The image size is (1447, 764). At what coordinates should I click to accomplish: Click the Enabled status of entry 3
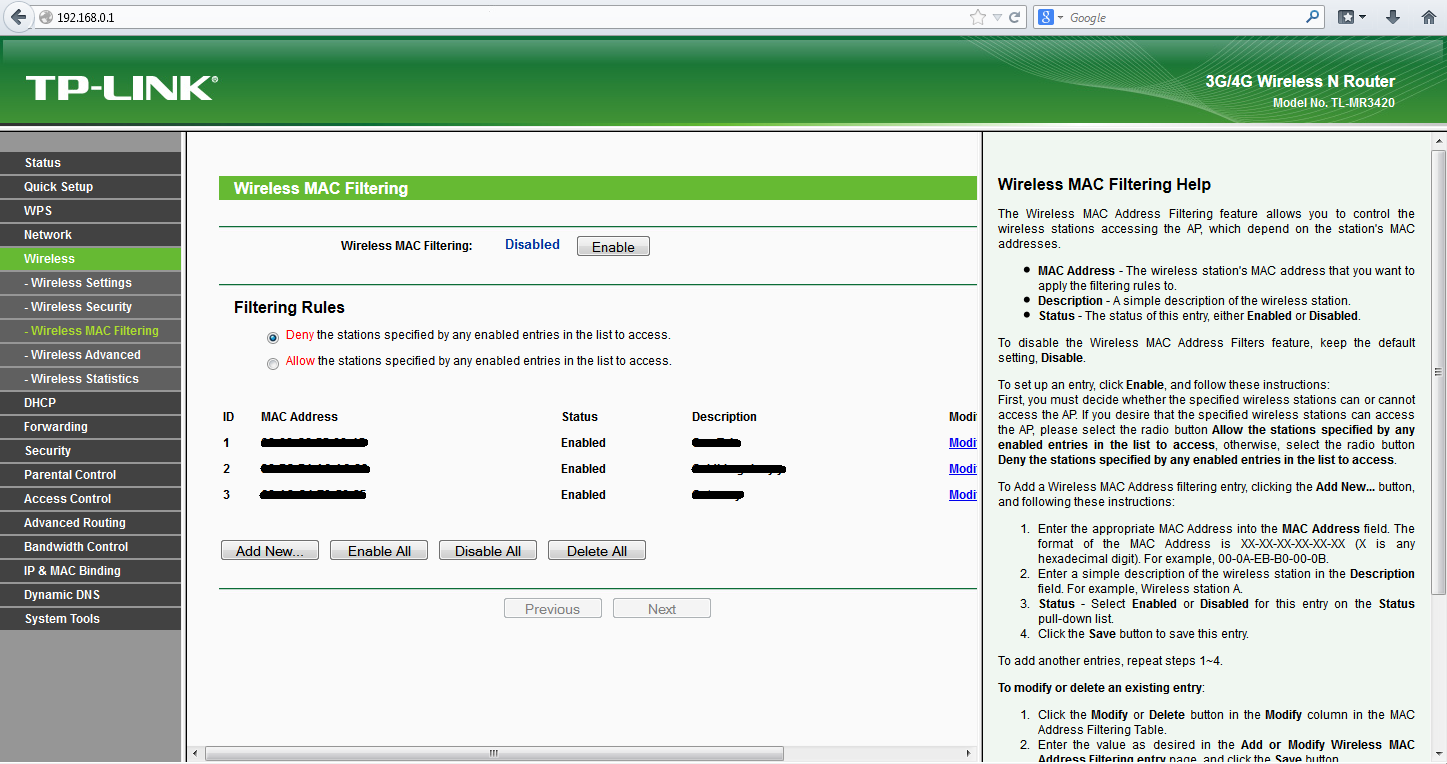[x=583, y=495]
